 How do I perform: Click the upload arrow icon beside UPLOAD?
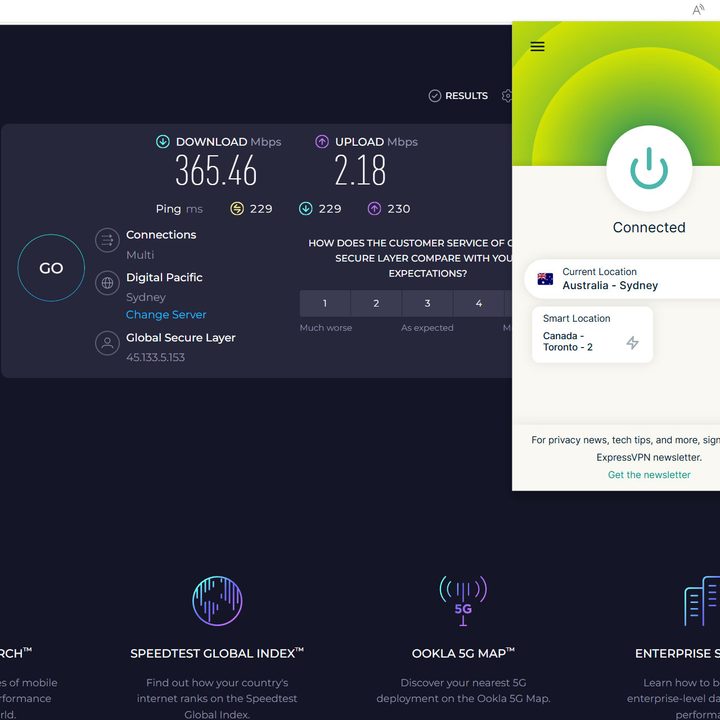tap(322, 141)
